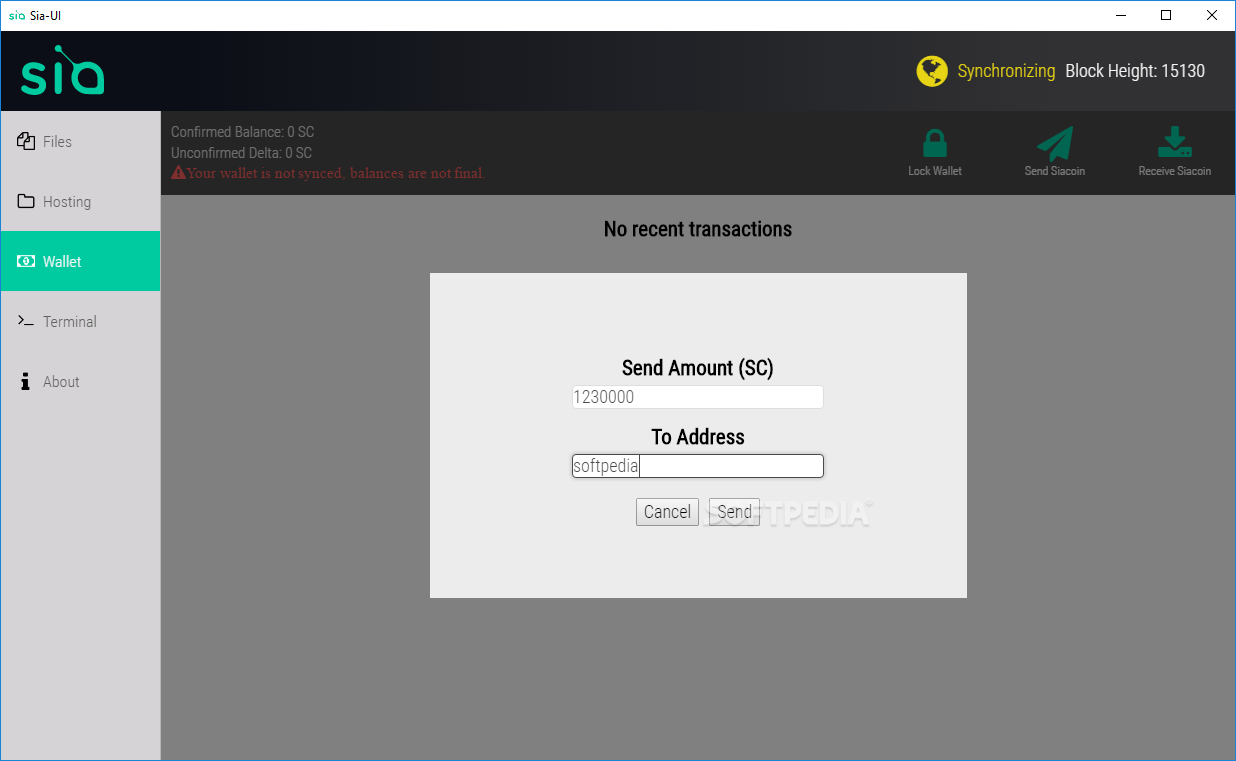Screen dimensions: 1236x761
Task: Focus the To Address input field
Action: coord(698,466)
